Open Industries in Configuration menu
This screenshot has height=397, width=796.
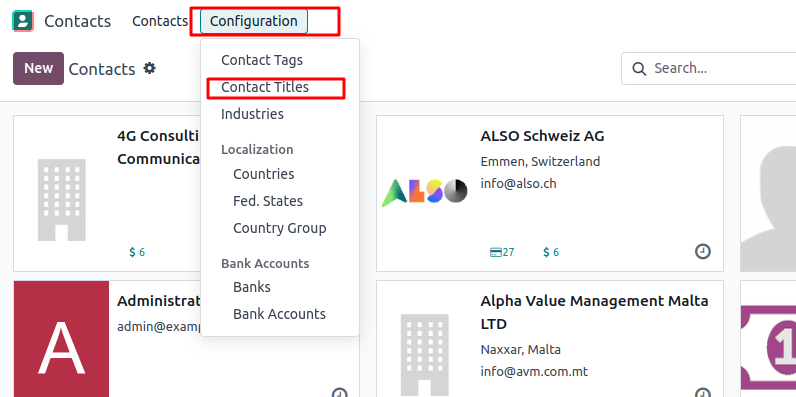tap(252, 114)
